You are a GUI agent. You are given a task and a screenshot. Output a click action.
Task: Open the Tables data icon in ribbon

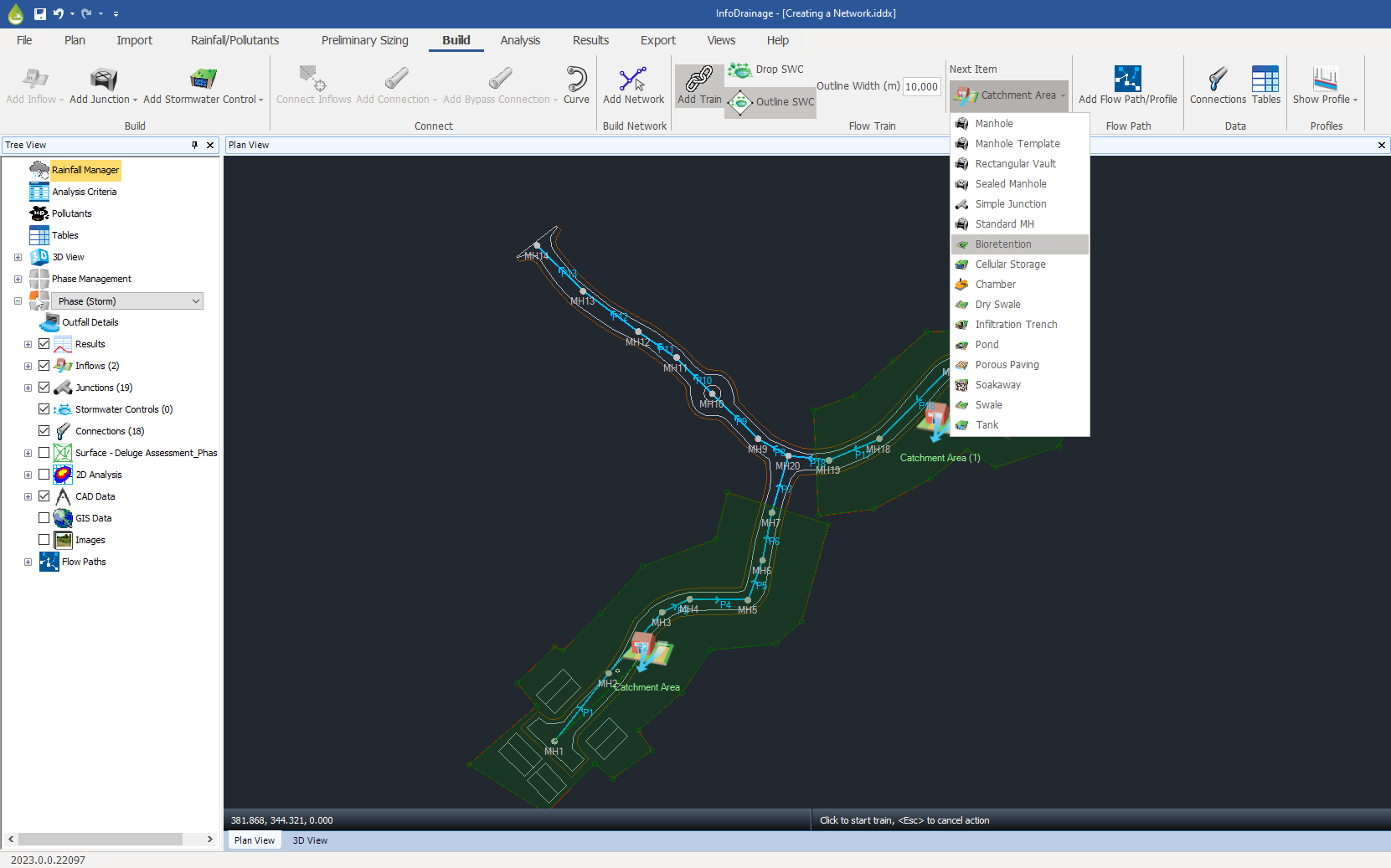point(1265,79)
